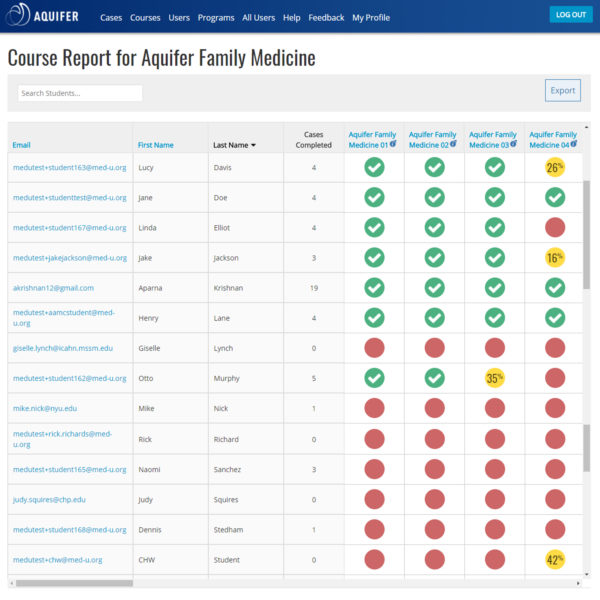Click the scroll down arrow

point(586,574)
